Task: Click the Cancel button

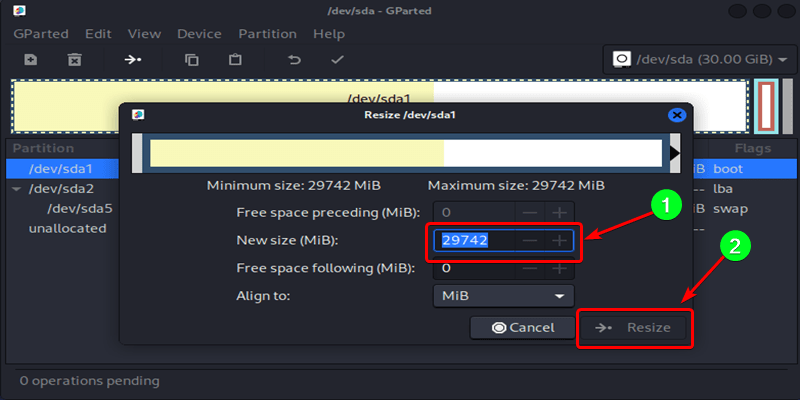Action: [522, 328]
